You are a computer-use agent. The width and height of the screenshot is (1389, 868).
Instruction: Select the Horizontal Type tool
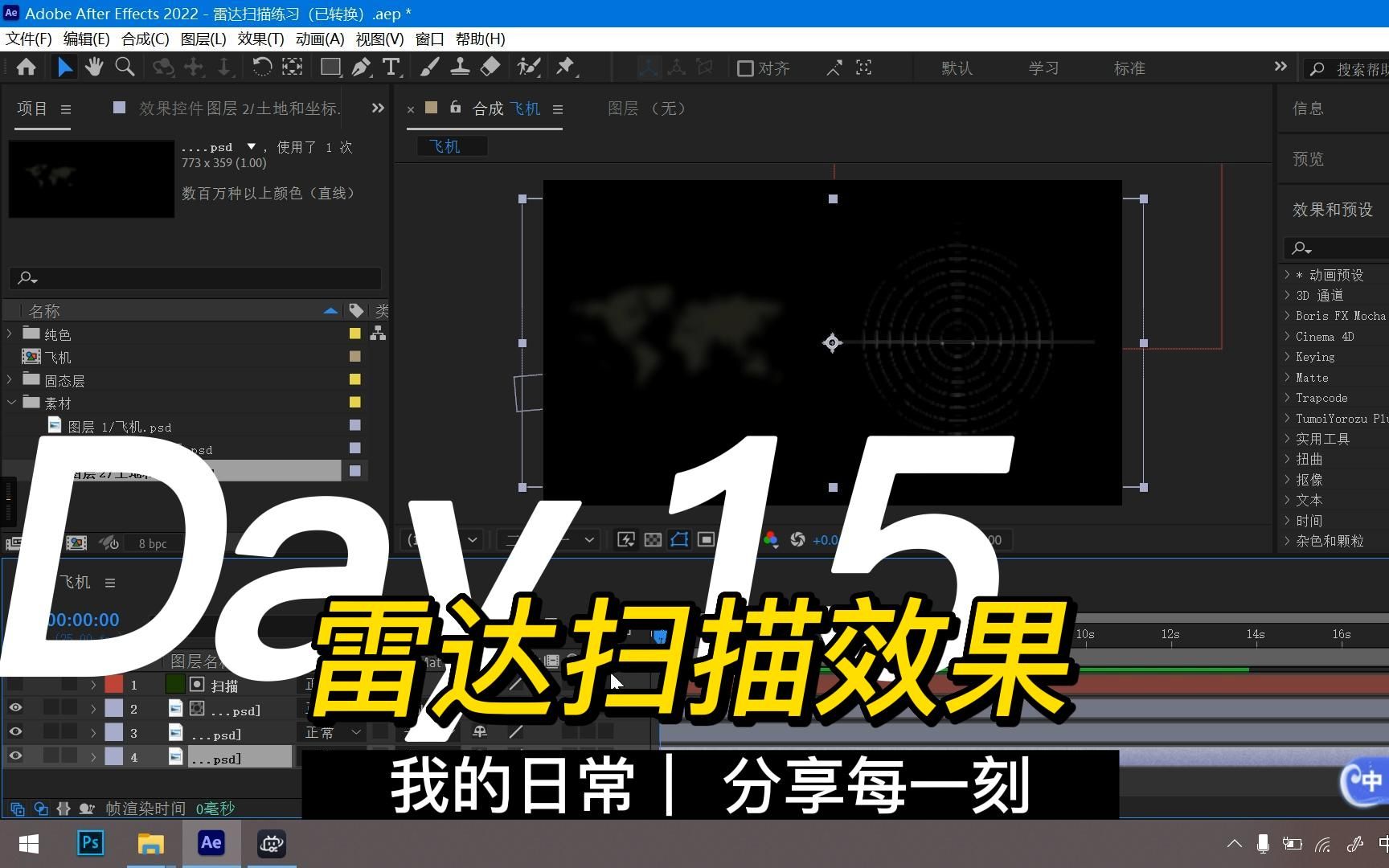[391, 67]
